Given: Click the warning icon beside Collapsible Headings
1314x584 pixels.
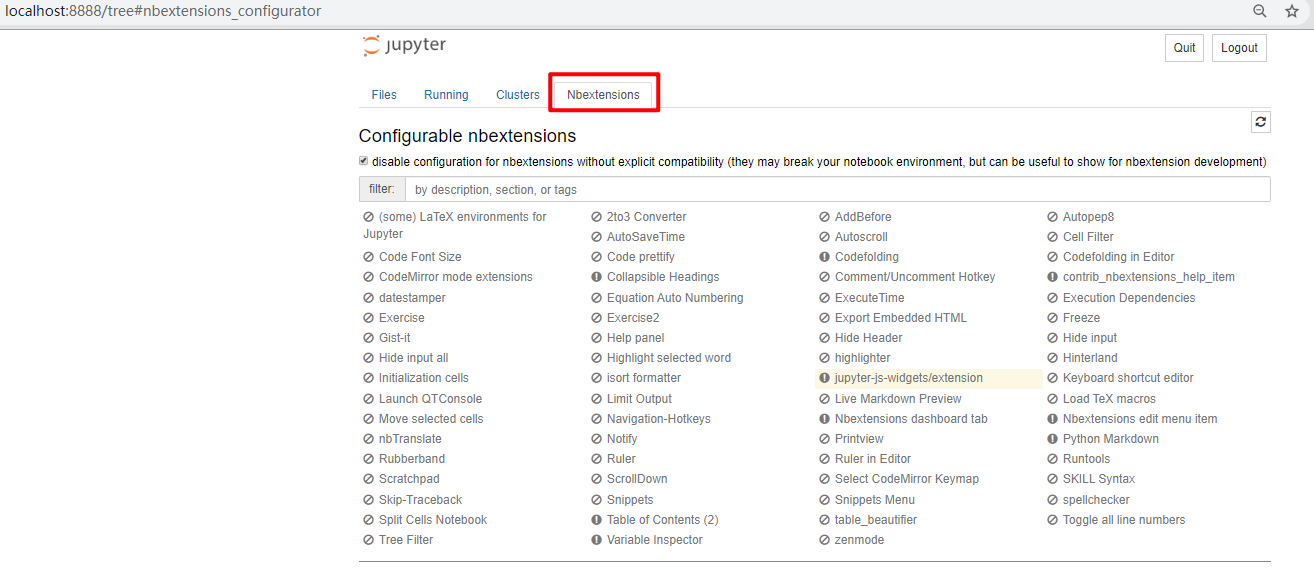Looking at the screenshot, I should point(597,277).
